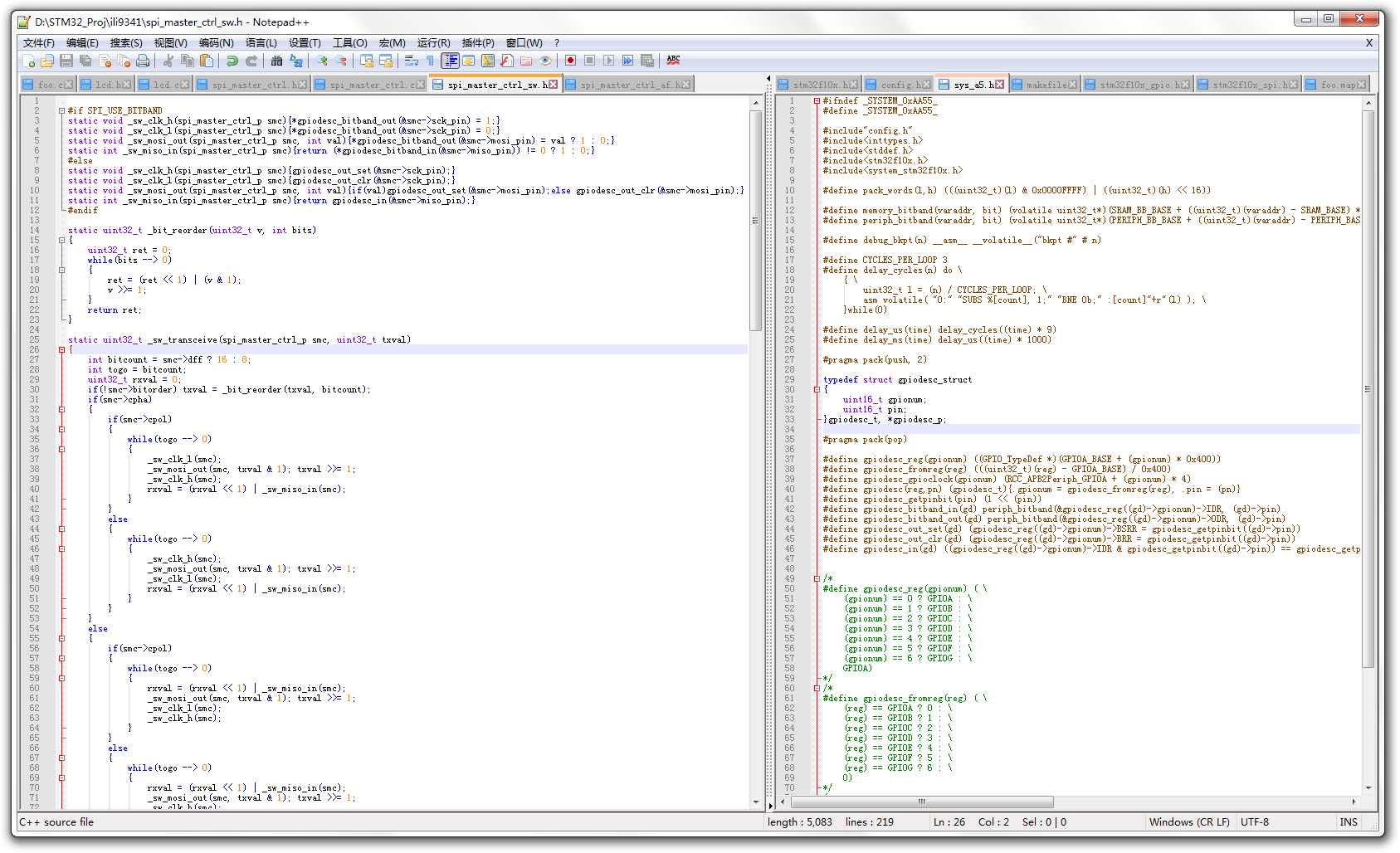Toggle the indent guide toolbar button
This screenshot has height=853, width=1400.
point(450,61)
